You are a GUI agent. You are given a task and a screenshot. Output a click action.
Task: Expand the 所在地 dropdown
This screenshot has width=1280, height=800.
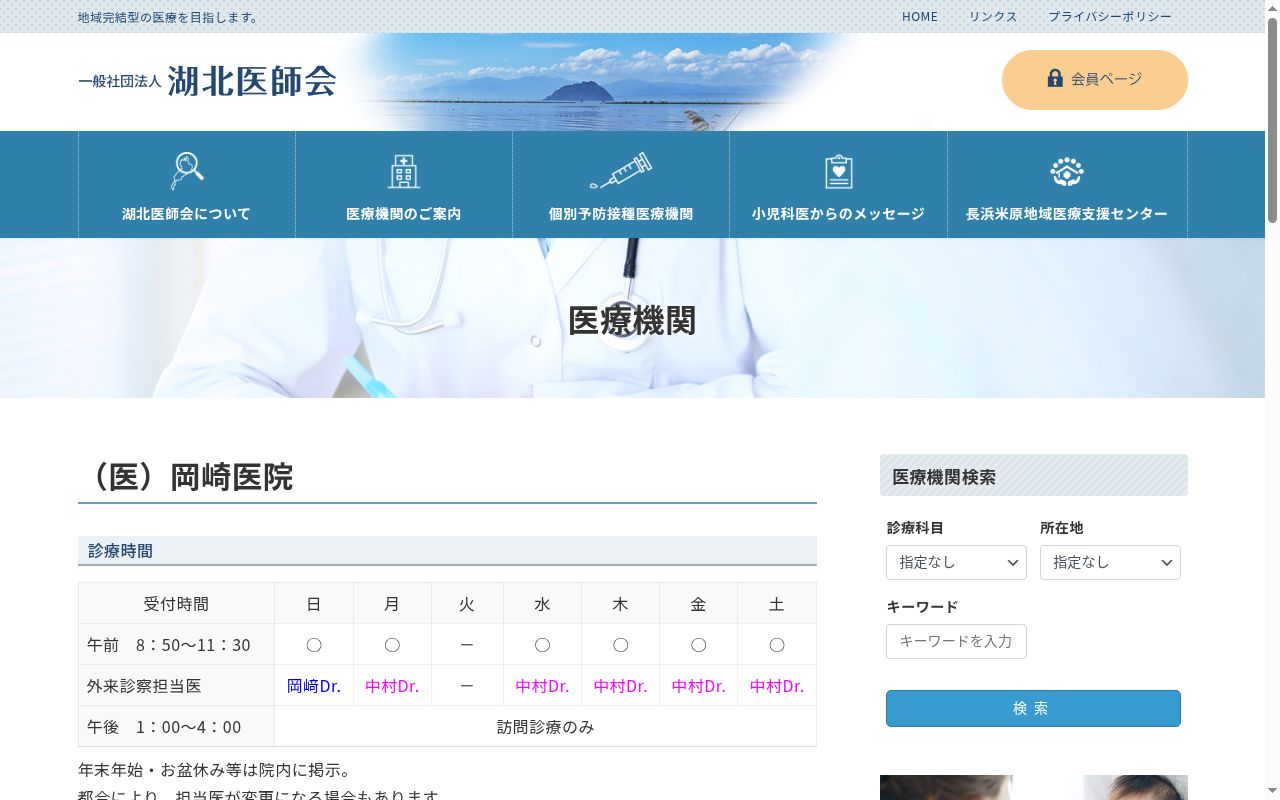coord(1110,562)
